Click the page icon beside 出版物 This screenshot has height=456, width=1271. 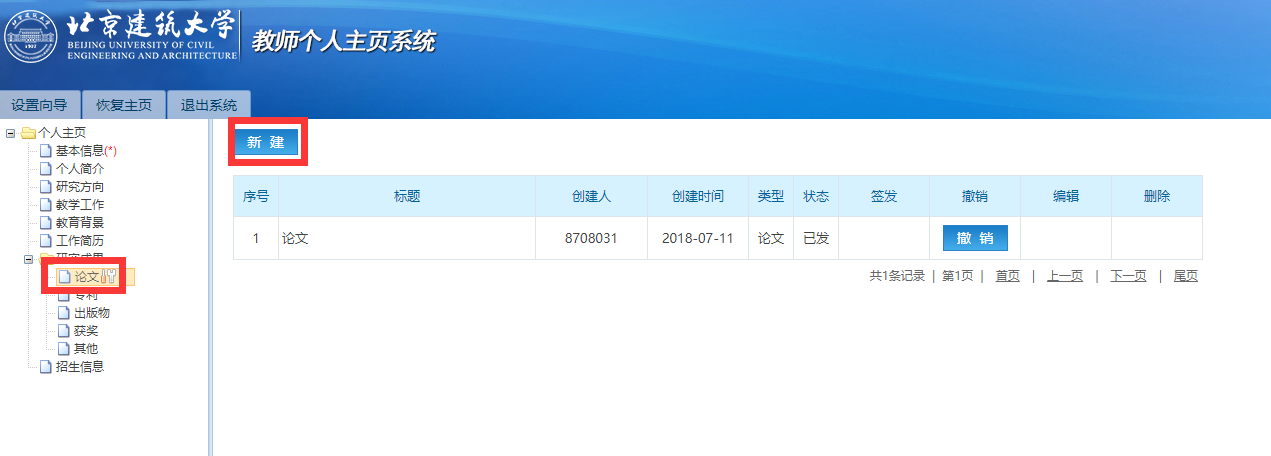click(x=64, y=313)
